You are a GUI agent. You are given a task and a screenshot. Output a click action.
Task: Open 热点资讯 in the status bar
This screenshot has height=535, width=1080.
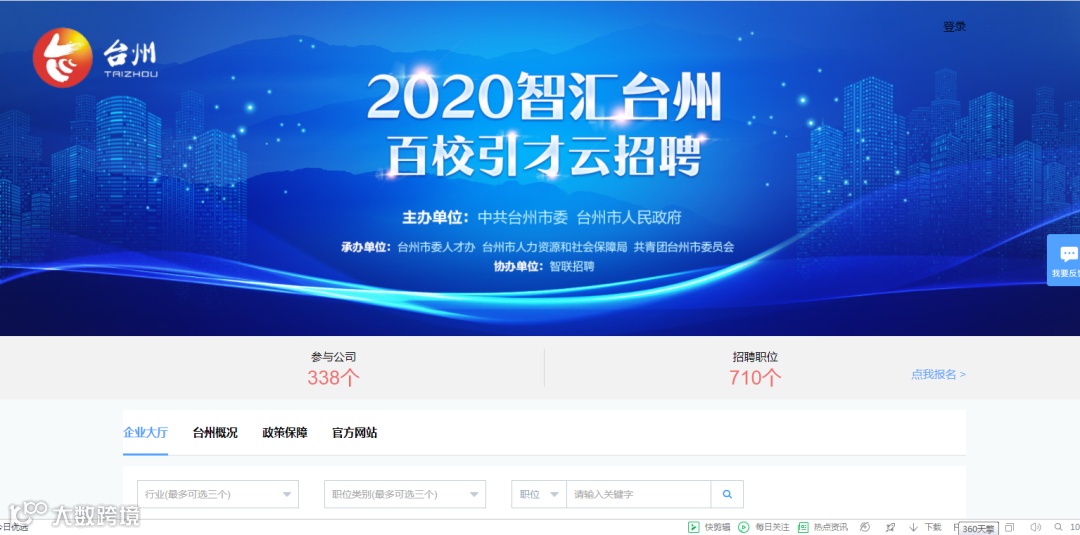pos(823,527)
